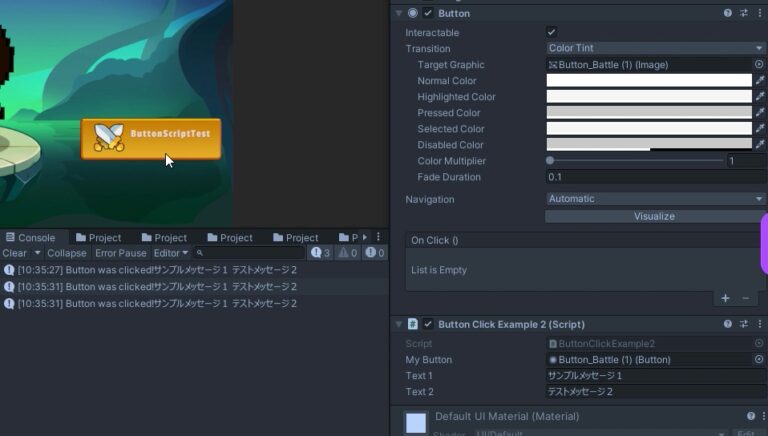
Task: Toggle Error Pause in Console
Action: (120, 253)
